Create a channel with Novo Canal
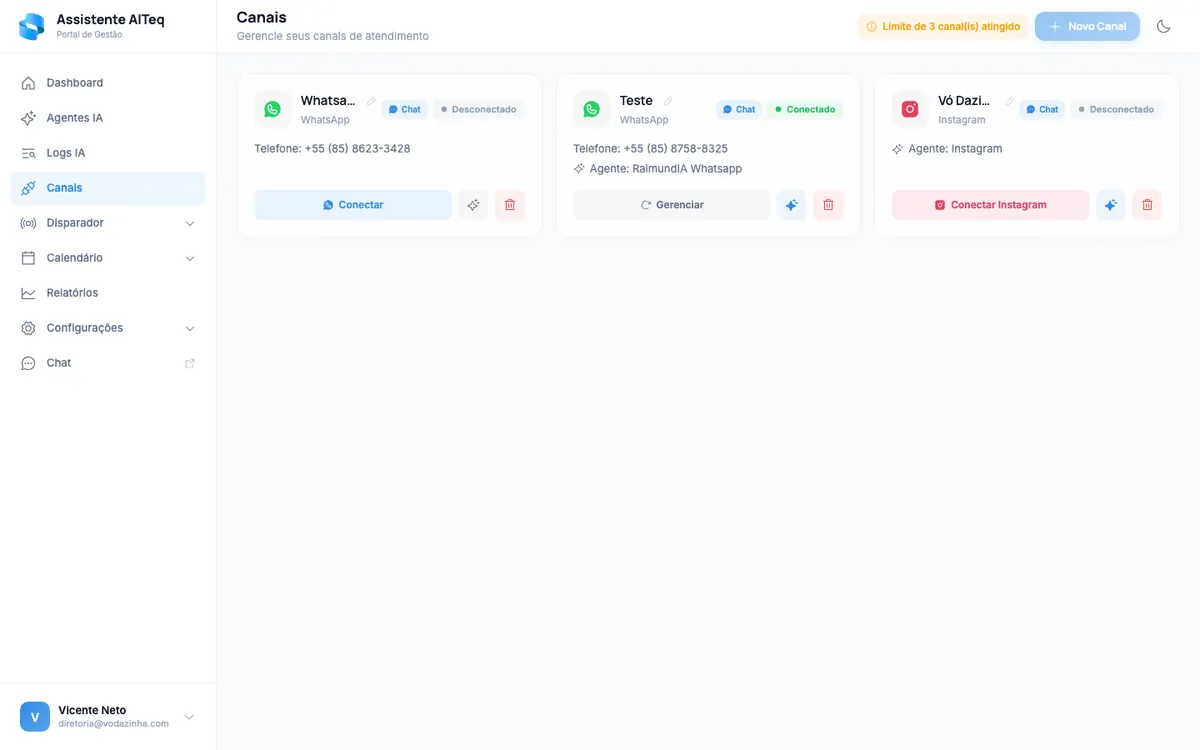This screenshot has width=1200, height=750. tap(1087, 26)
